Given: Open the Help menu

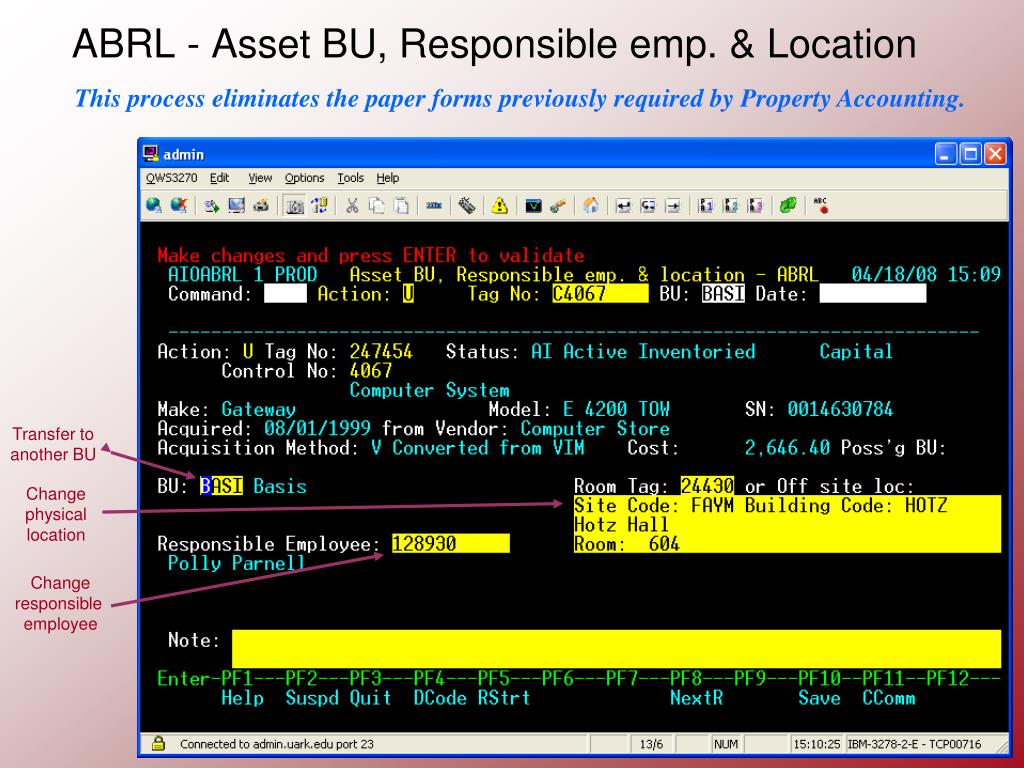Looking at the screenshot, I should [387, 178].
